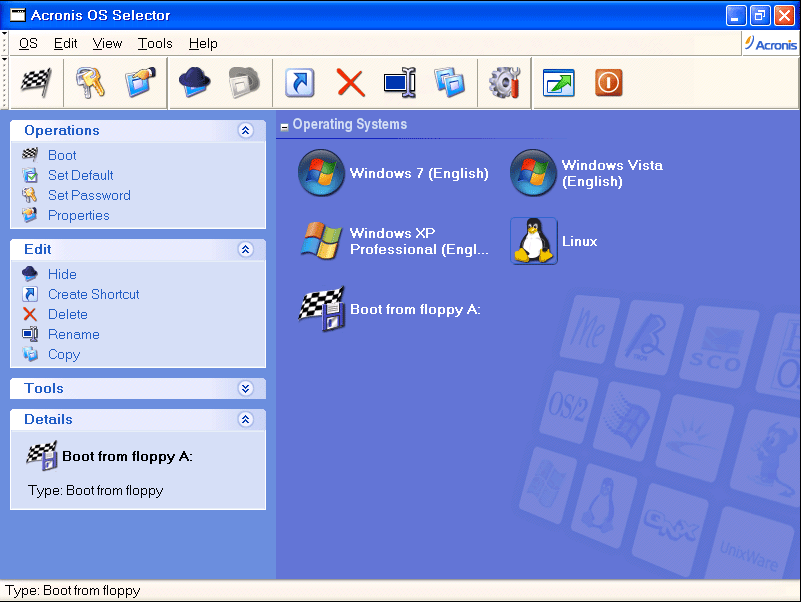The height and width of the screenshot is (602, 801).
Task: Click the Windows 7 (English) label
Action: click(x=419, y=173)
